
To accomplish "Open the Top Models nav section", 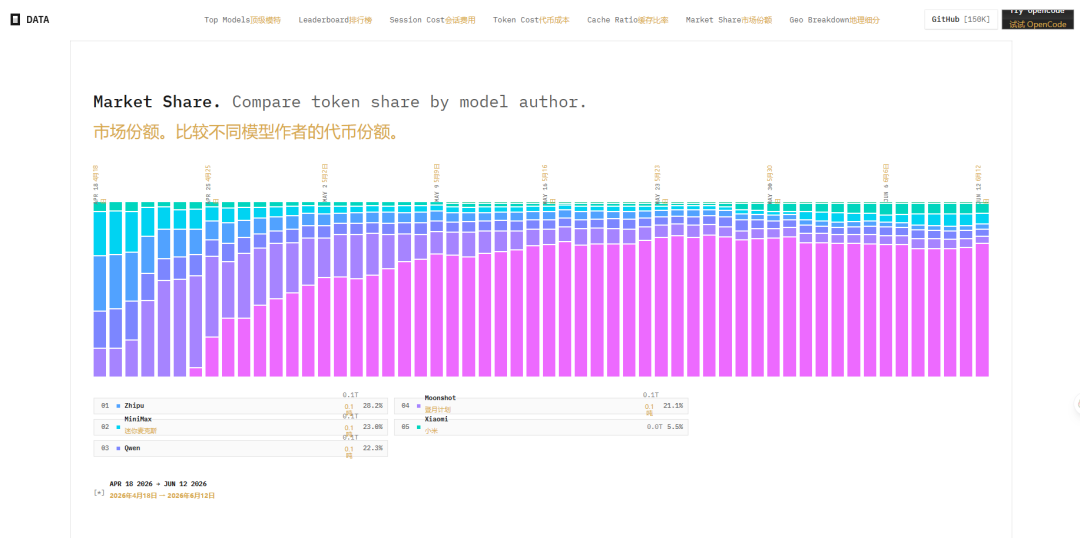I will coord(242,20).
